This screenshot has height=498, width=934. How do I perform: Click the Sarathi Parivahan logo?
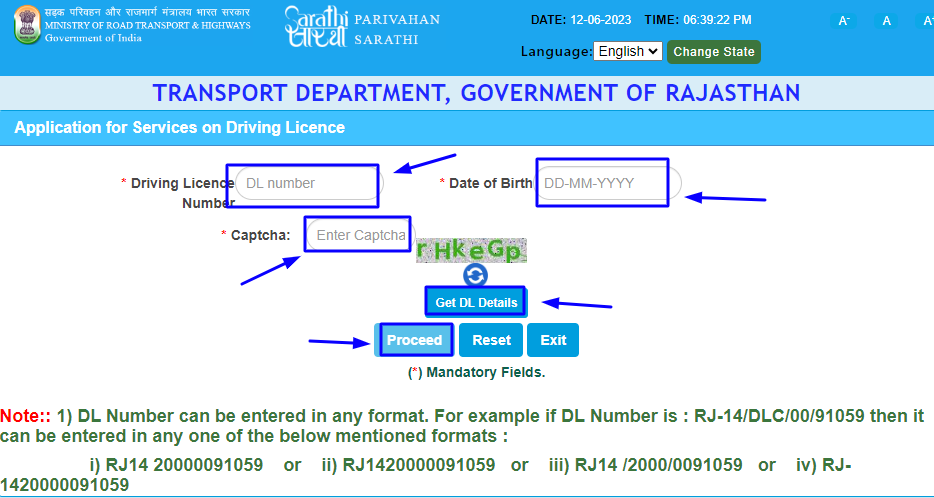316,26
